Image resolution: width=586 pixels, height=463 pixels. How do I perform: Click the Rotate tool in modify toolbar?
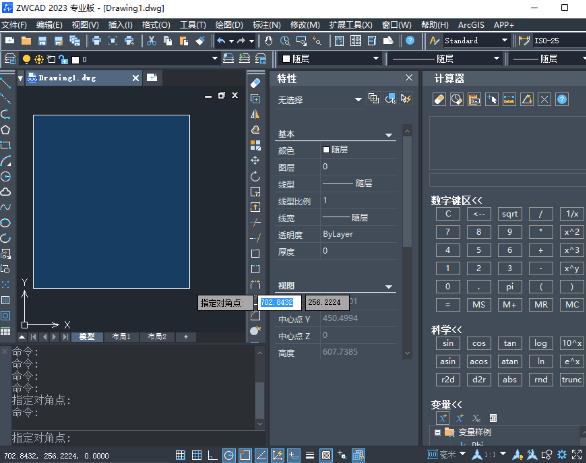click(255, 176)
